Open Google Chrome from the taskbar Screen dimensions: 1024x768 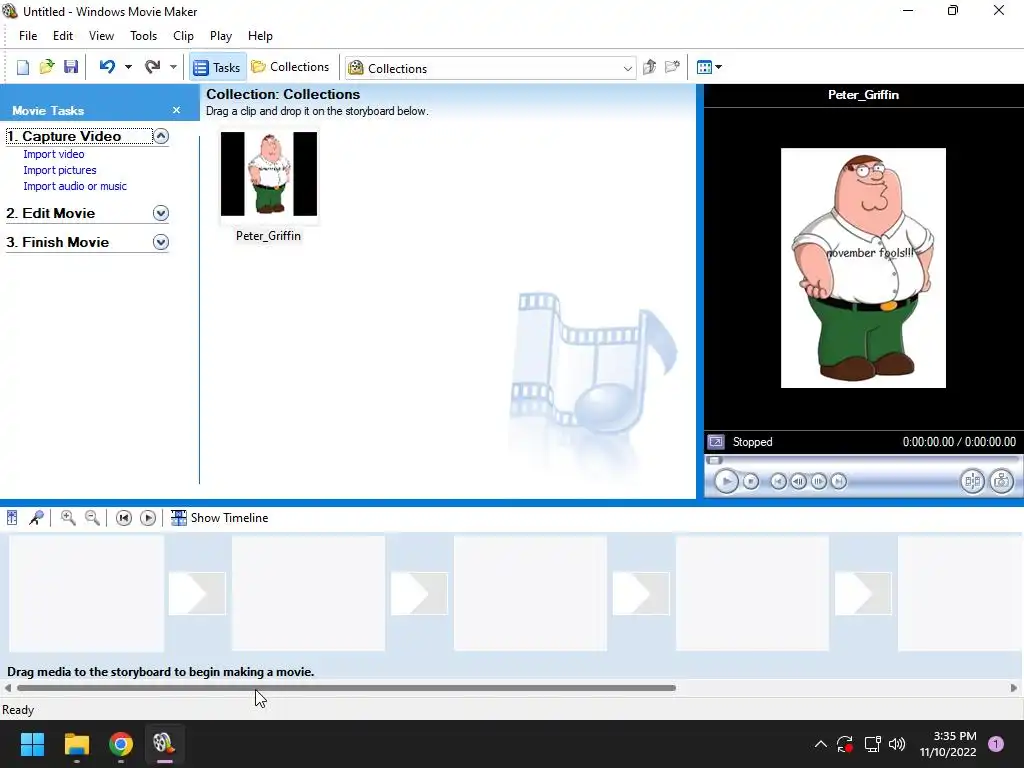[121, 744]
